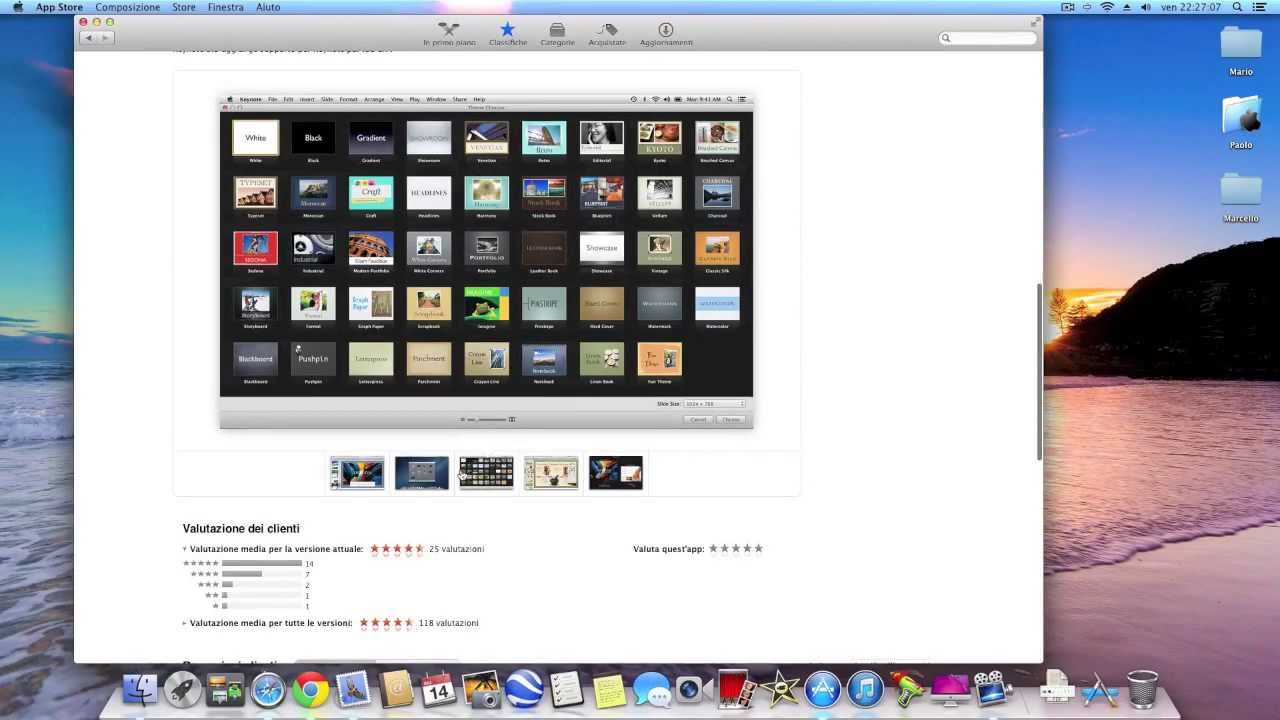Click the menu bar clock ven 22:27
The width and height of the screenshot is (1280, 720).
coord(1190,7)
